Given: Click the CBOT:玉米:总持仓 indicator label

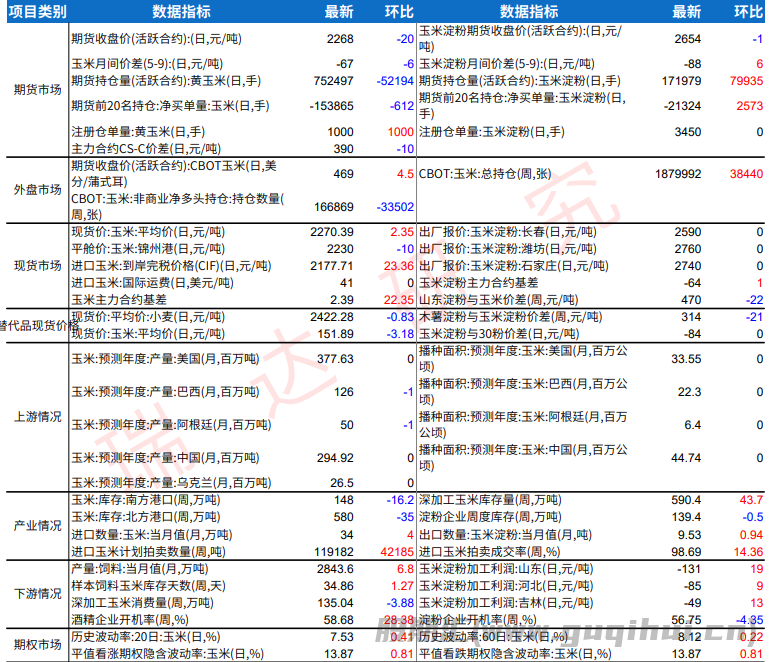Looking at the screenshot, I should [x=485, y=173].
